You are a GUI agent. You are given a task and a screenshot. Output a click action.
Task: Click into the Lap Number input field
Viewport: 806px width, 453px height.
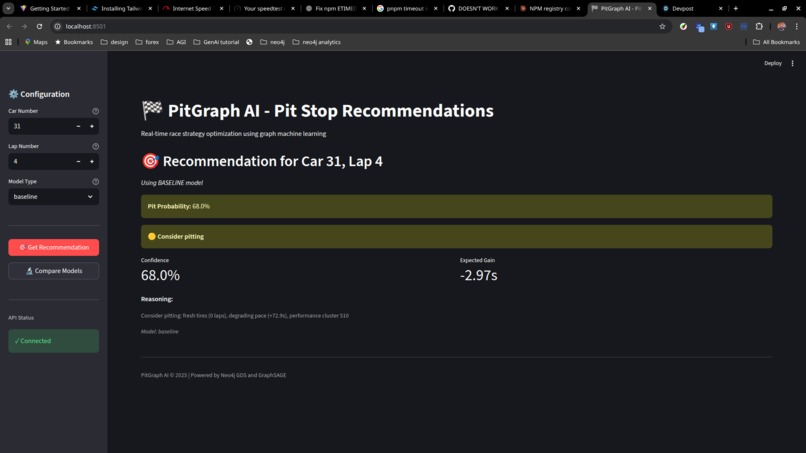click(x=40, y=161)
